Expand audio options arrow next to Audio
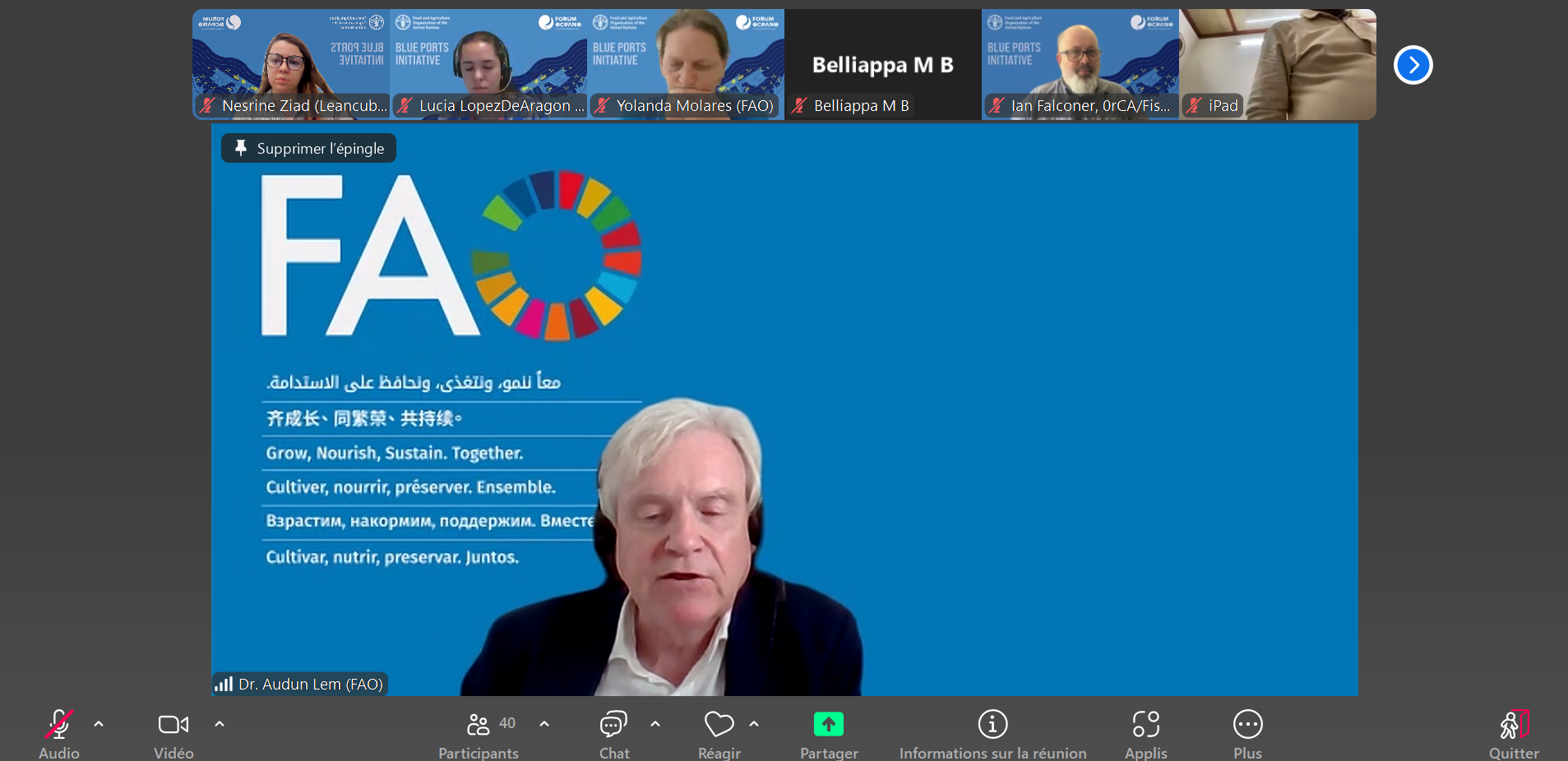Viewport: 1568px width, 761px height. tap(99, 724)
